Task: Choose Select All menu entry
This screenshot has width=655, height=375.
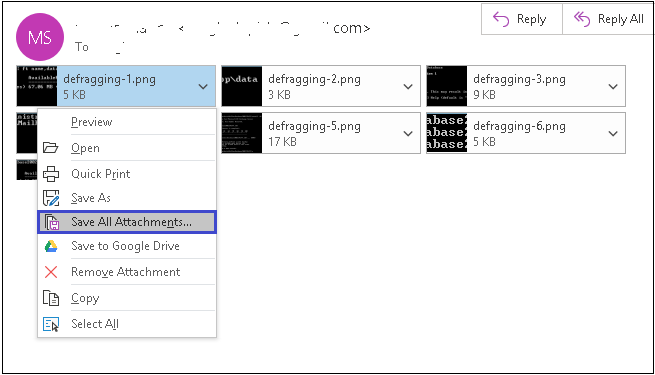Action: point(127,324)
